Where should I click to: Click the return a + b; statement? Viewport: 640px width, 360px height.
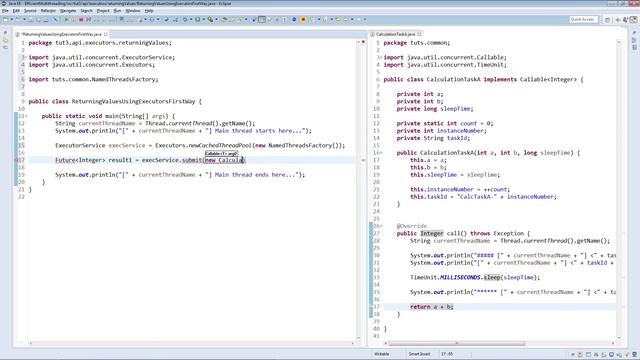pos(432,307)
